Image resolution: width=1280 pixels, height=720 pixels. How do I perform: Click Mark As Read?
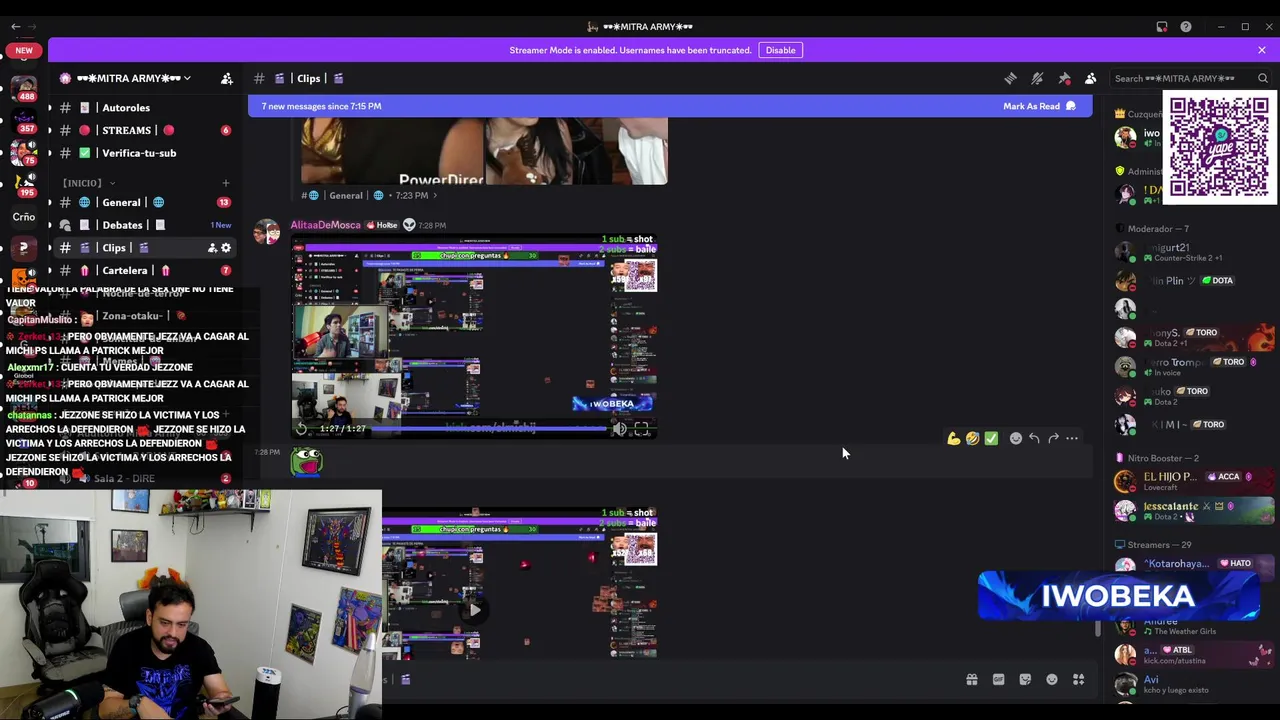click(1039, 106)
